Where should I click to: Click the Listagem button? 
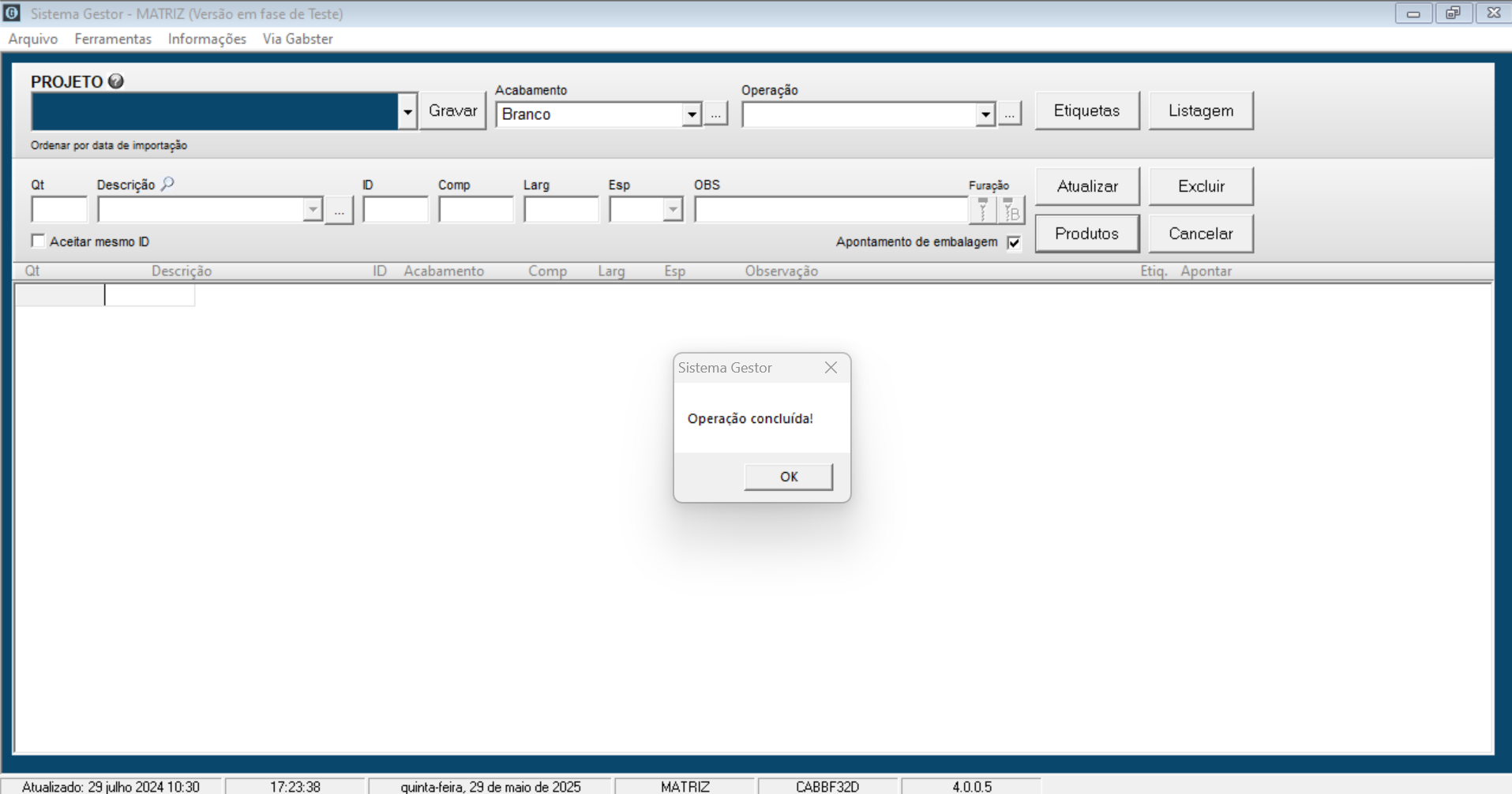pos(1201,110)
